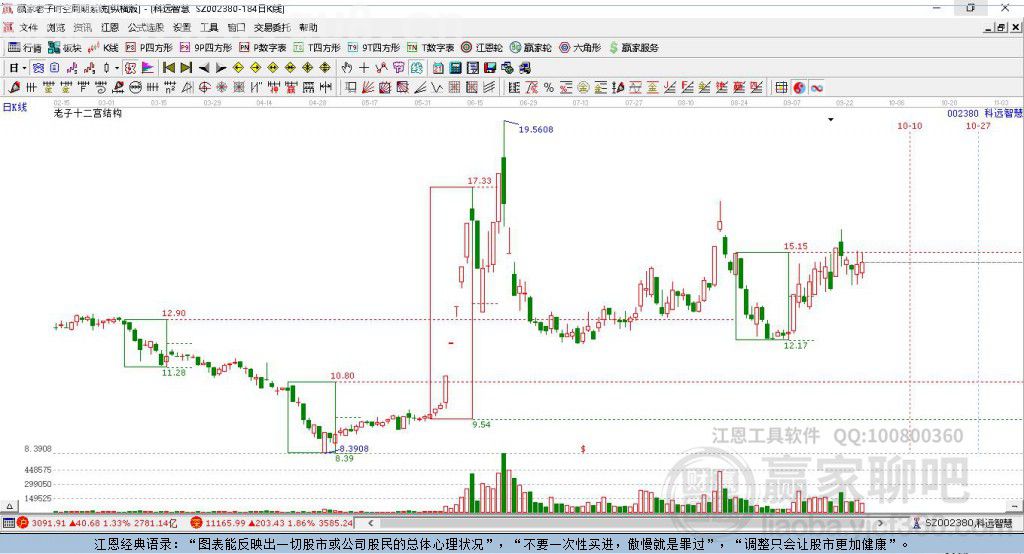1024x554 pixels.
Task: Click the 老子十二宫结构 indicator label
Action: [x=88, y=113]
